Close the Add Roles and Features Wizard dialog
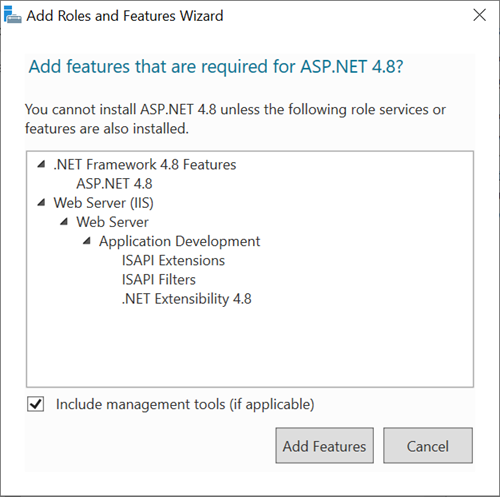Screen dimensions: 500x497 point(479,15)
